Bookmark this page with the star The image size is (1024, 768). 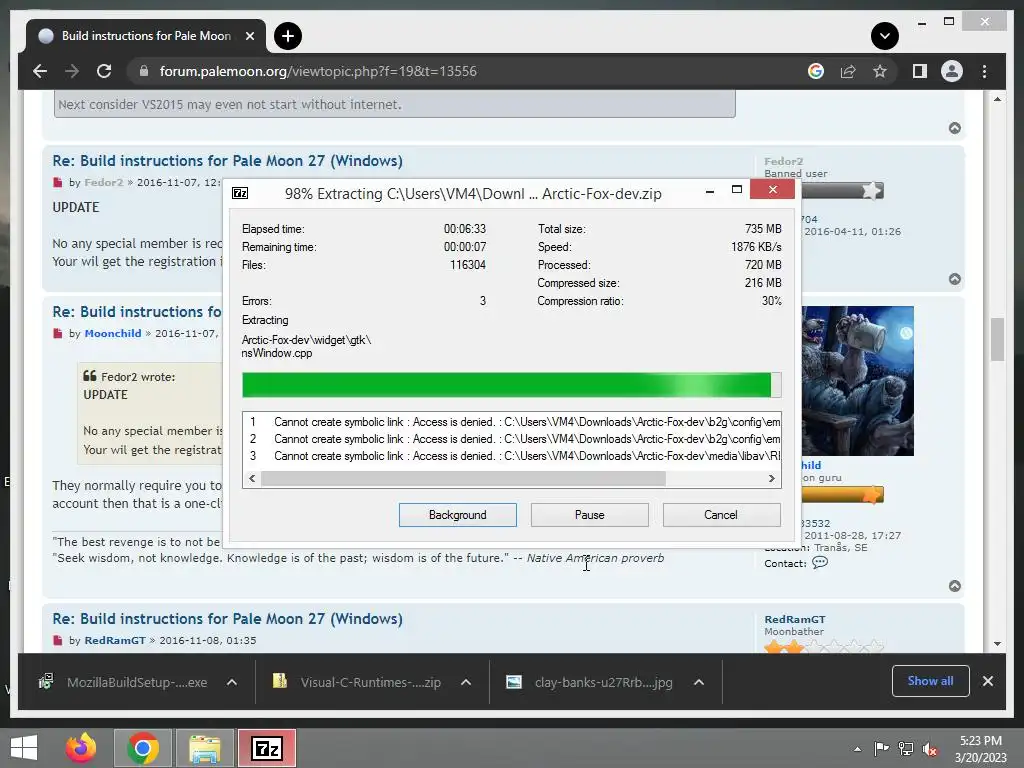click(880, 71)
